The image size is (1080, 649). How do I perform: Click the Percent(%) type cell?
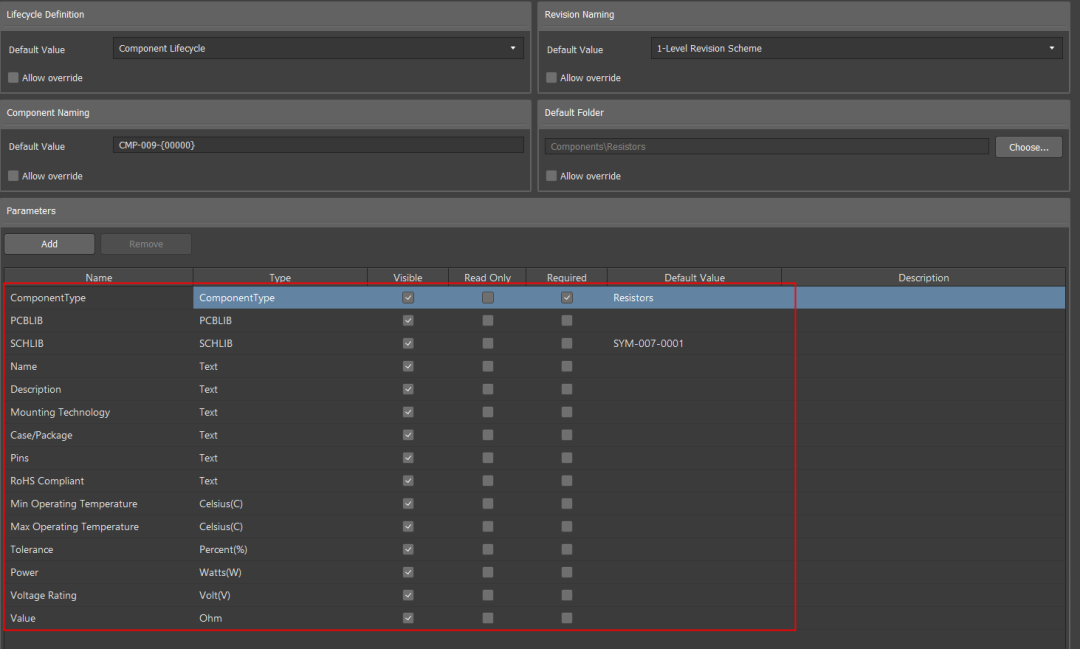click(x=280, y=549)
